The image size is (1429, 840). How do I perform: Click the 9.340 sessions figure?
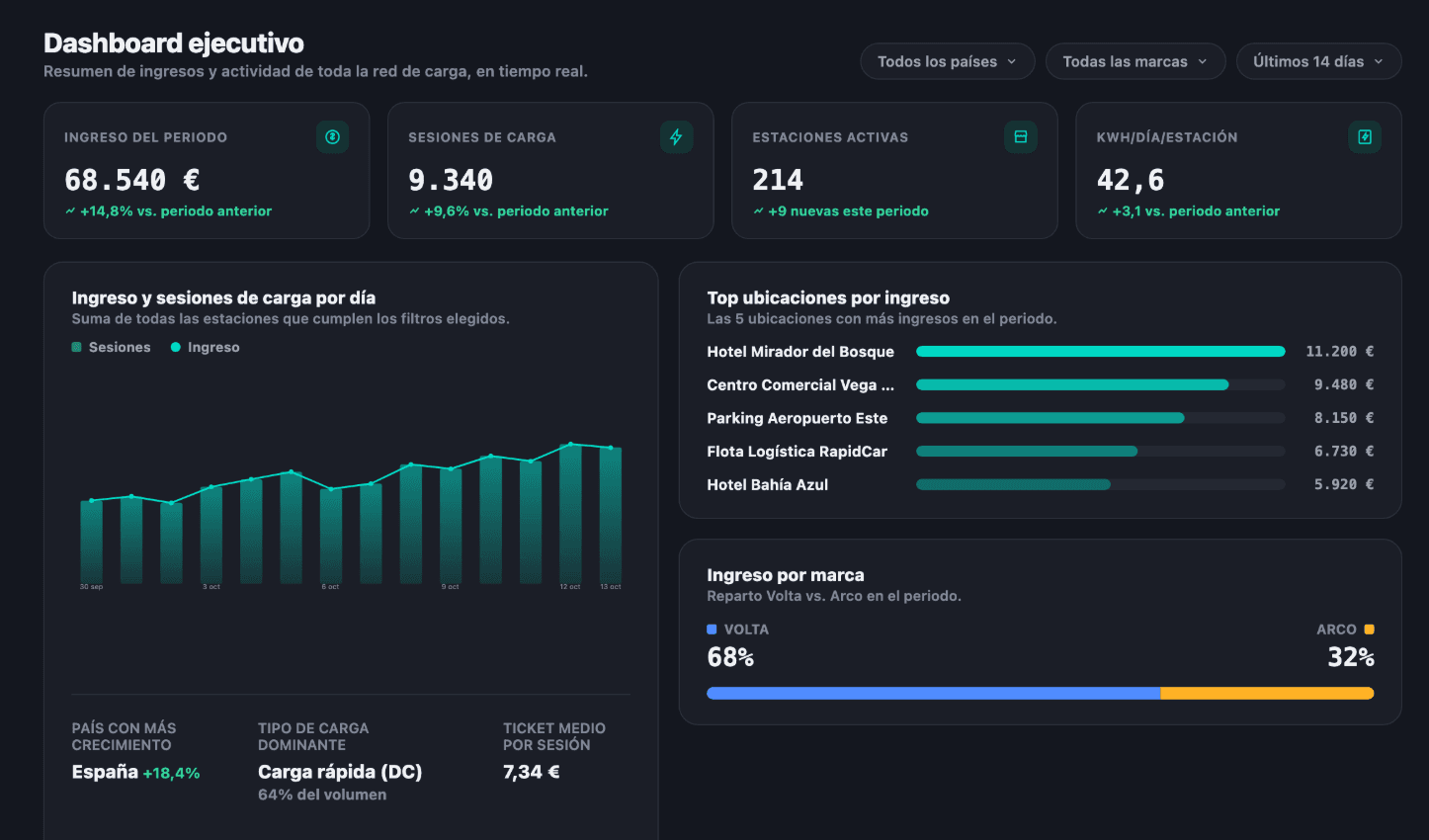tap(451, 180)
